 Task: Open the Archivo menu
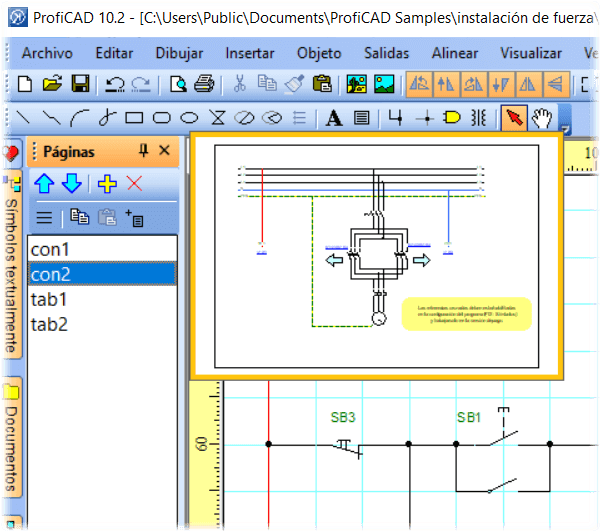coord(47,53)
